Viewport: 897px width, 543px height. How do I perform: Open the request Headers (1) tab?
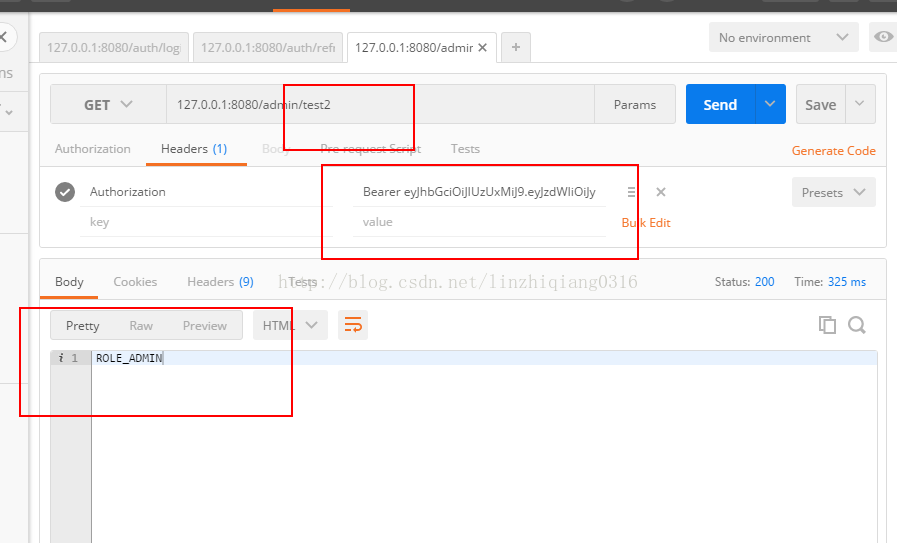pyautogui.click(x=194, y=149)
